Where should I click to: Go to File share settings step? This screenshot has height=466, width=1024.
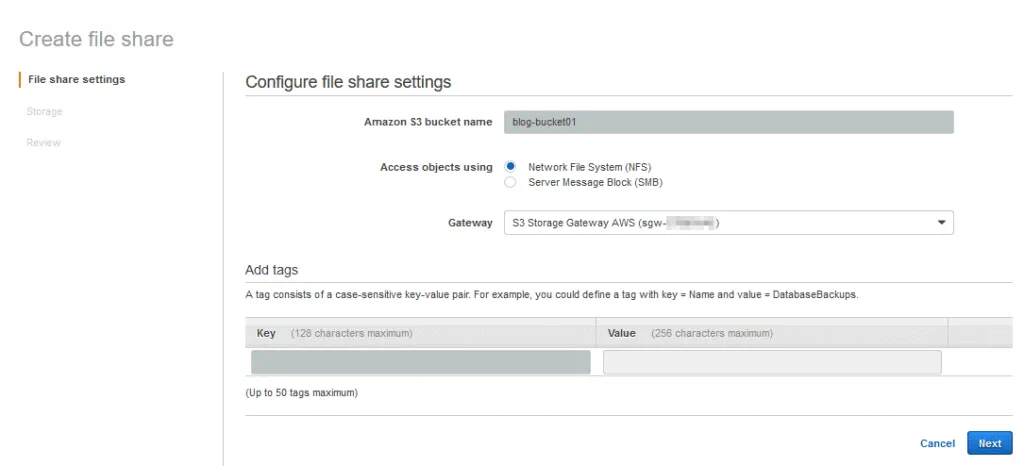76,79
